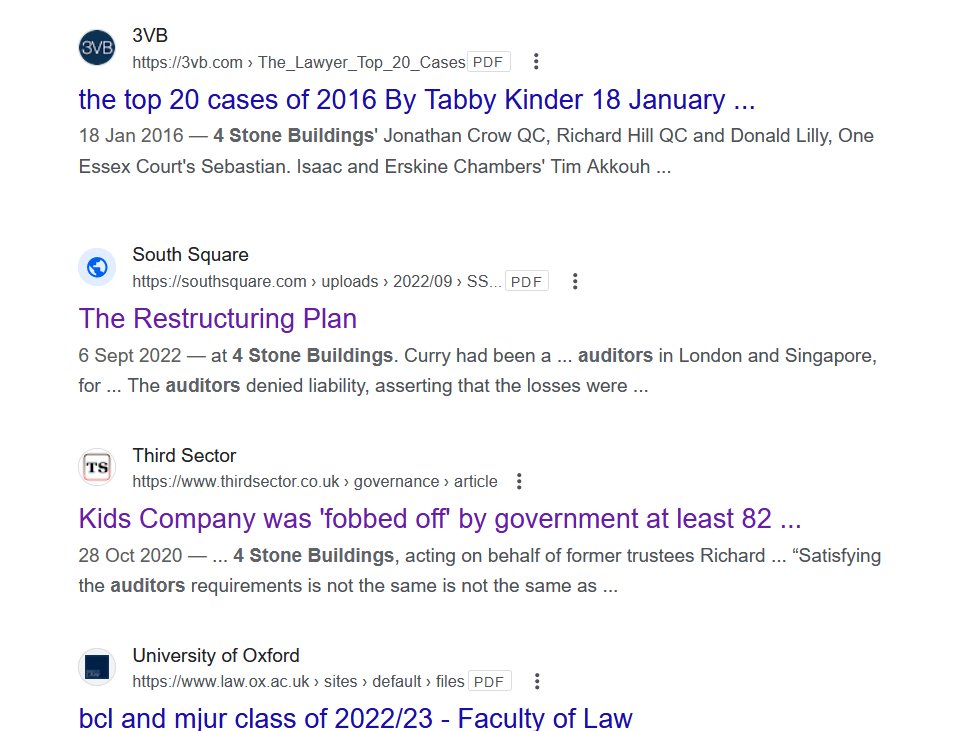The height and width of the screenshot is (731, 973).
Task: Click the University of Oxford site favicon
Action: tap(96, 667)
